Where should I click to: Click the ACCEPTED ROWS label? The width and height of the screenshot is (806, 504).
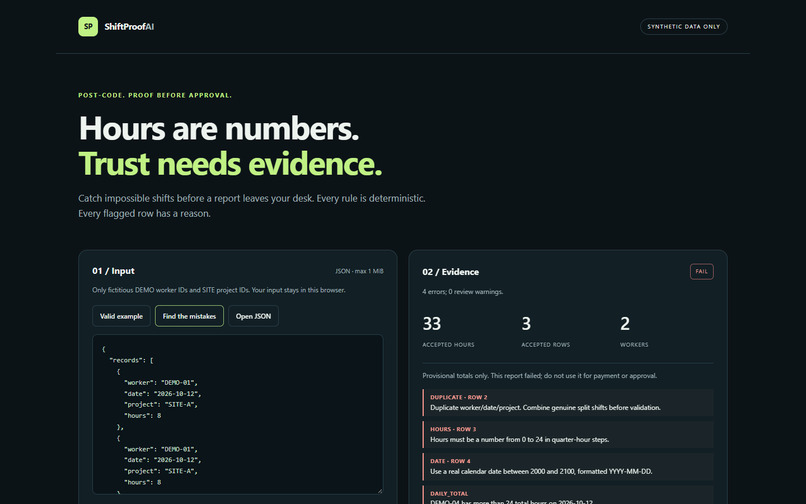[x=545, y=345]
